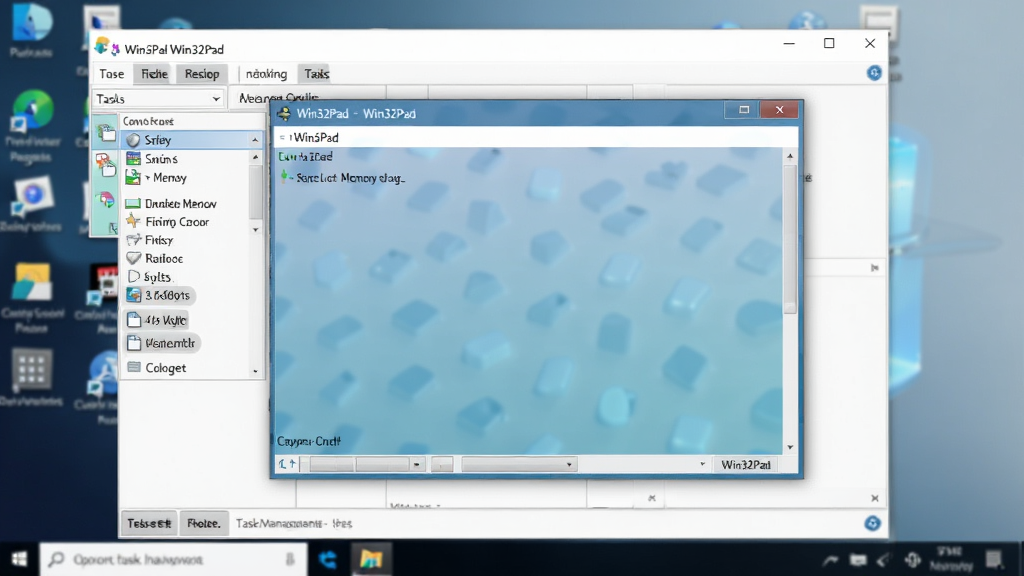
Task: Expand the Memoy tree item
Action: click(148, 178)
